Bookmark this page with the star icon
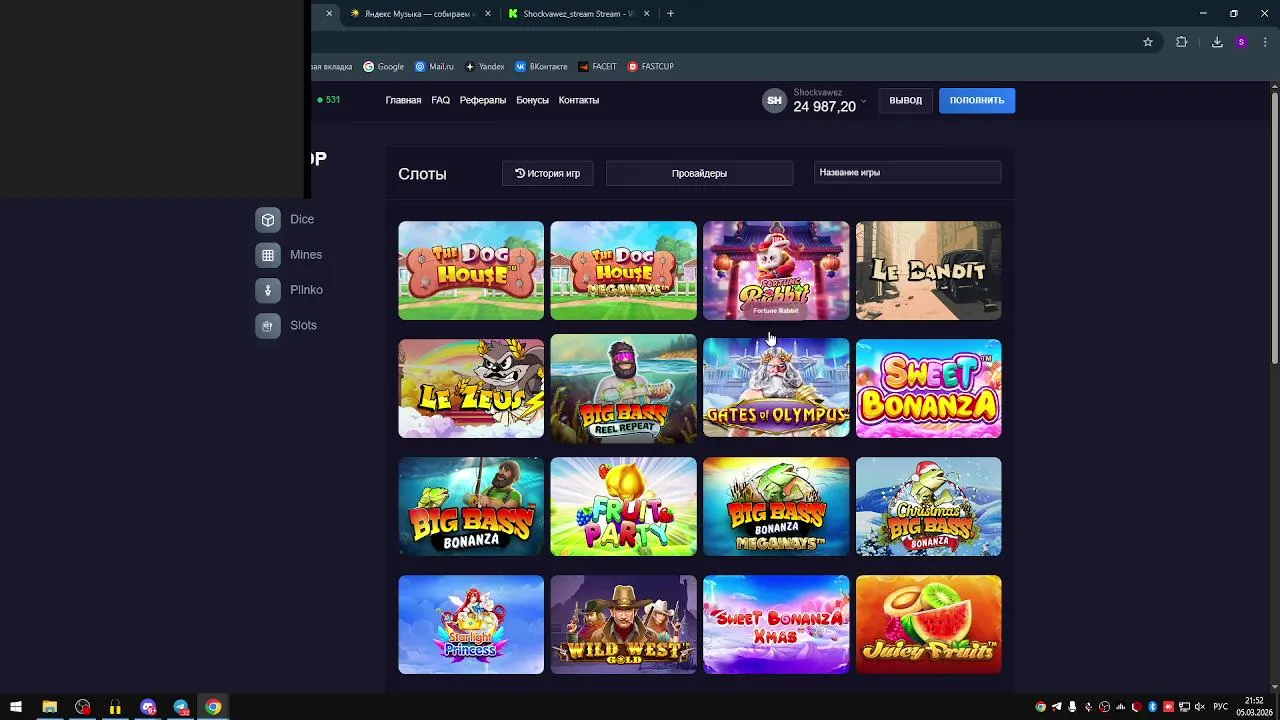1280x720 pixels. click(1148, 42)
